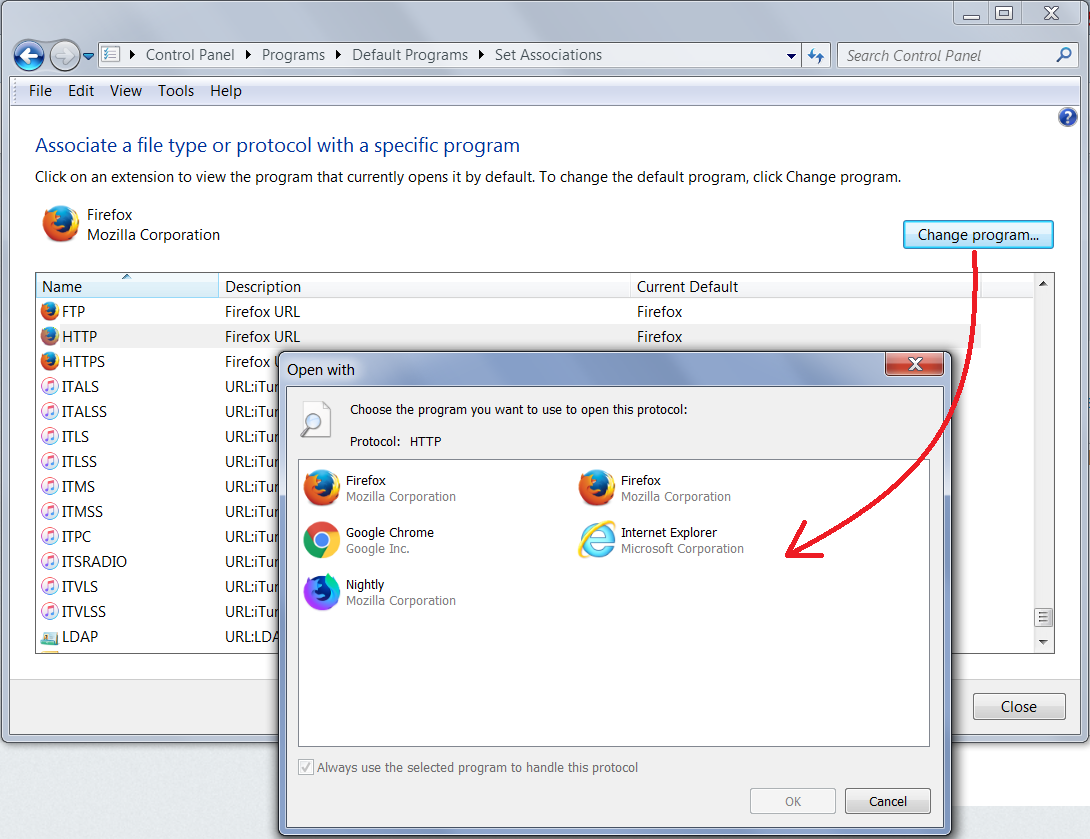Open the recent pages dropdown arrow
Image resolution: width=1090 pixels, height=839 pixels.
[x=88, y=56]
